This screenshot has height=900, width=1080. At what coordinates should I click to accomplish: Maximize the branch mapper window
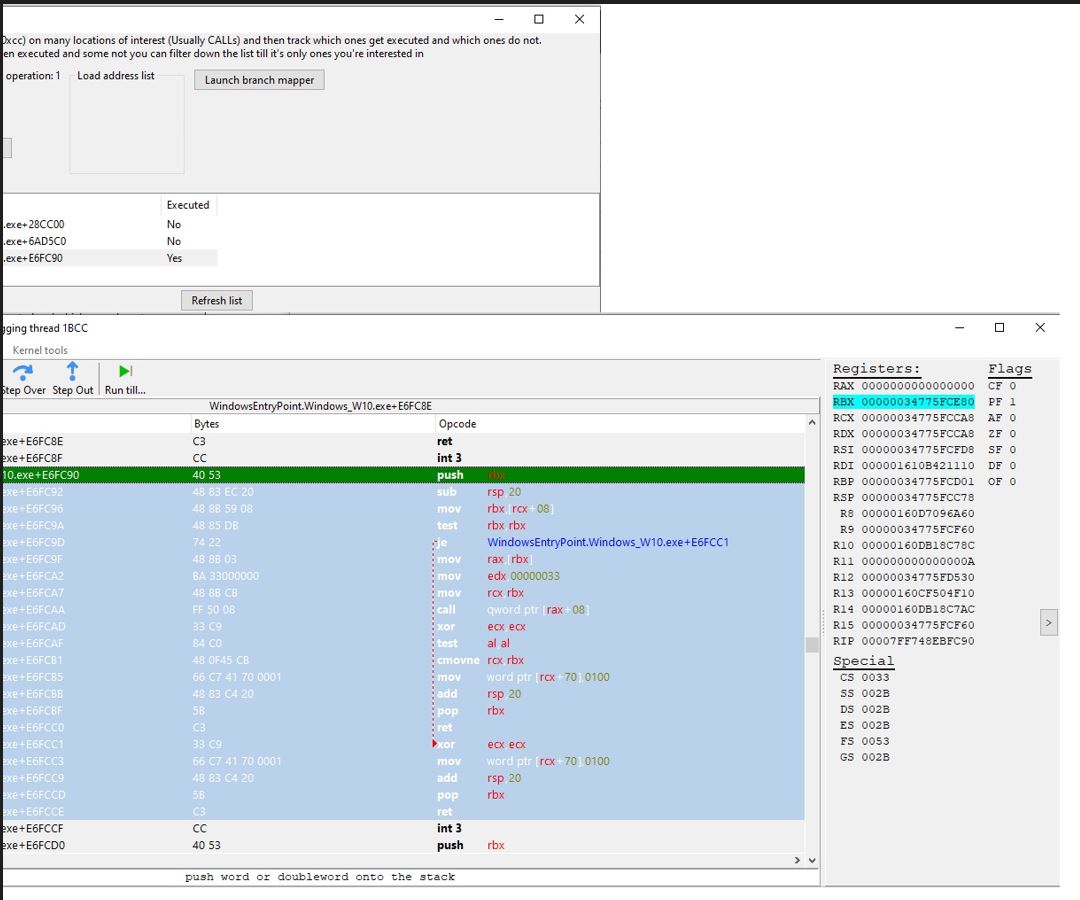click(539, 19)
